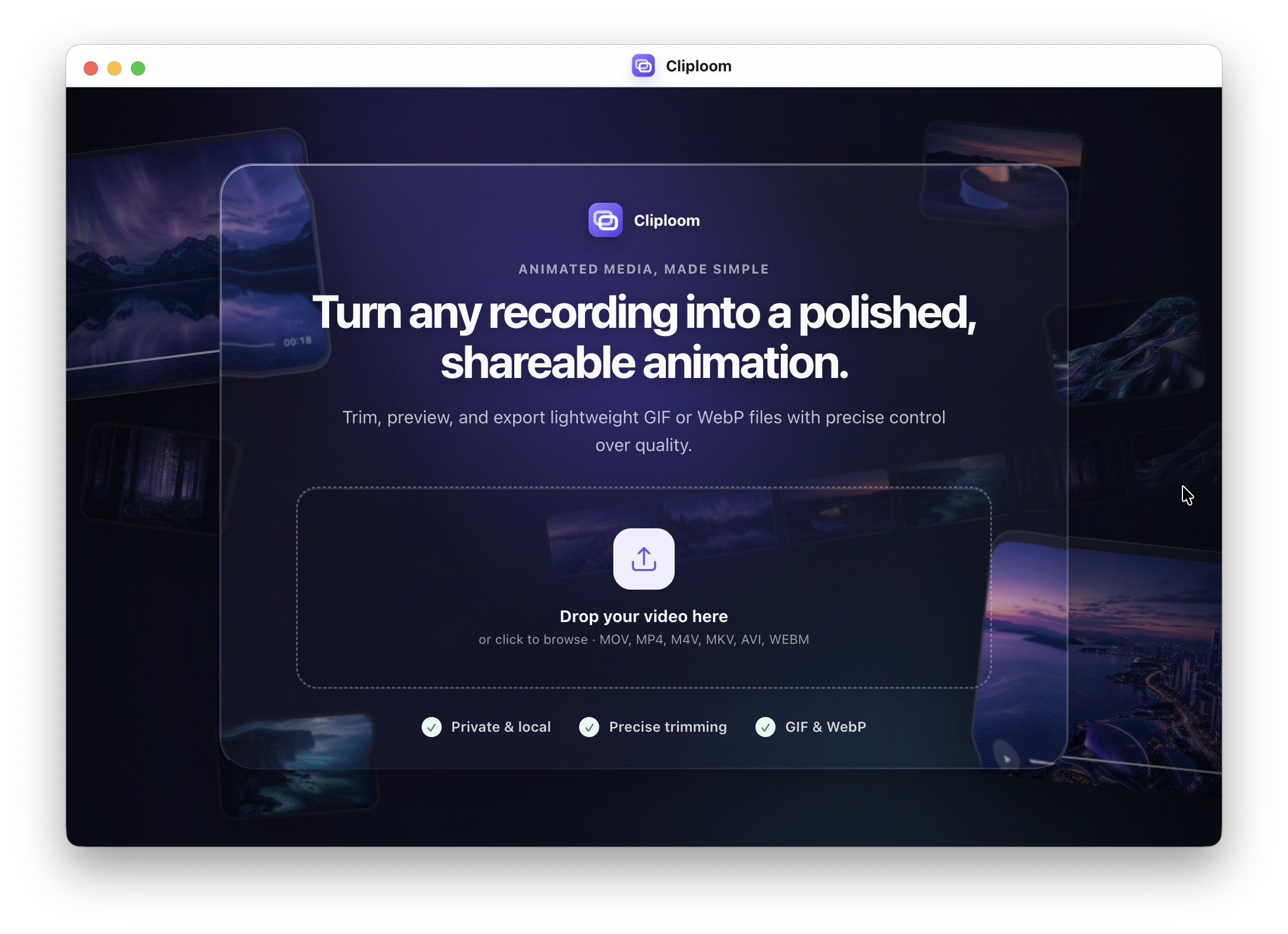Click the checkmark icon beside GIF & WebP
The image size is (1288, 934).
point(765,727)
